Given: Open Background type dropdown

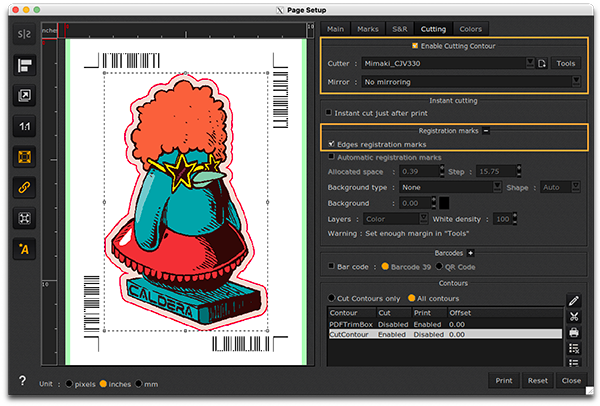Looking at the screenshot, I should pyautogui.click(x=450, y=187).
